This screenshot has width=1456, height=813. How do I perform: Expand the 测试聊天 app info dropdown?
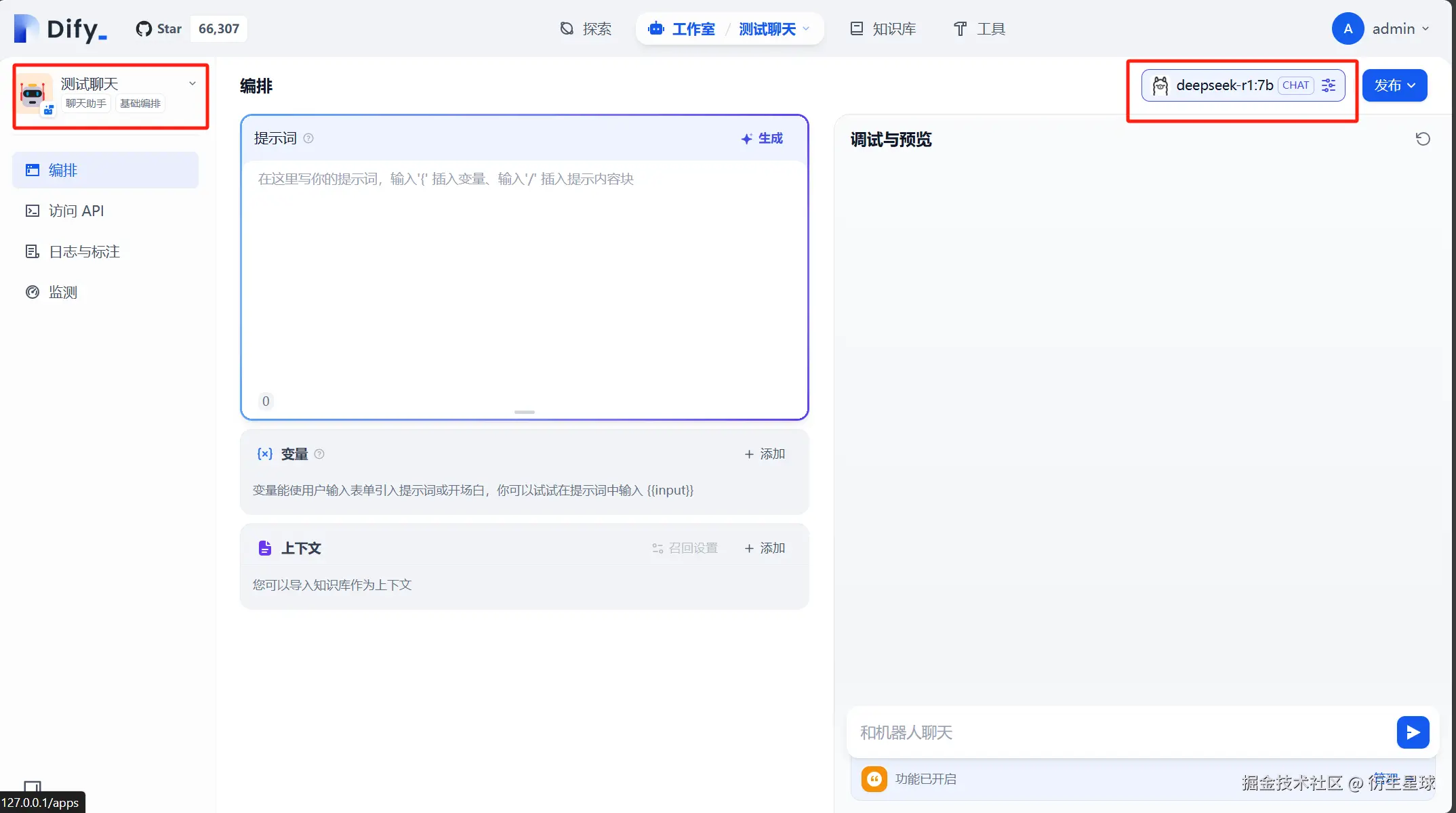click(193, 83)
